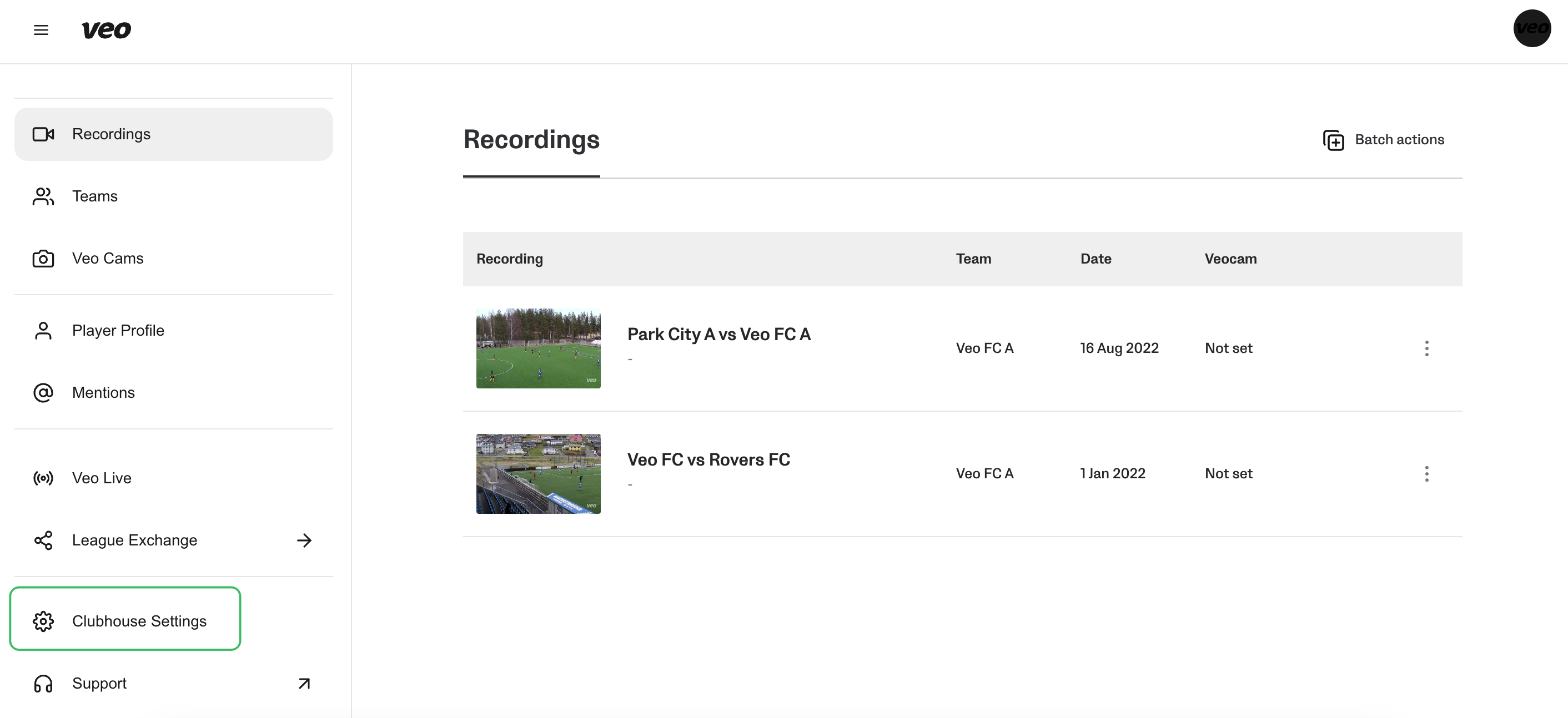Click the Rovers FC match thumbnail
1568x718 pixels.
(x=538, y=474)
